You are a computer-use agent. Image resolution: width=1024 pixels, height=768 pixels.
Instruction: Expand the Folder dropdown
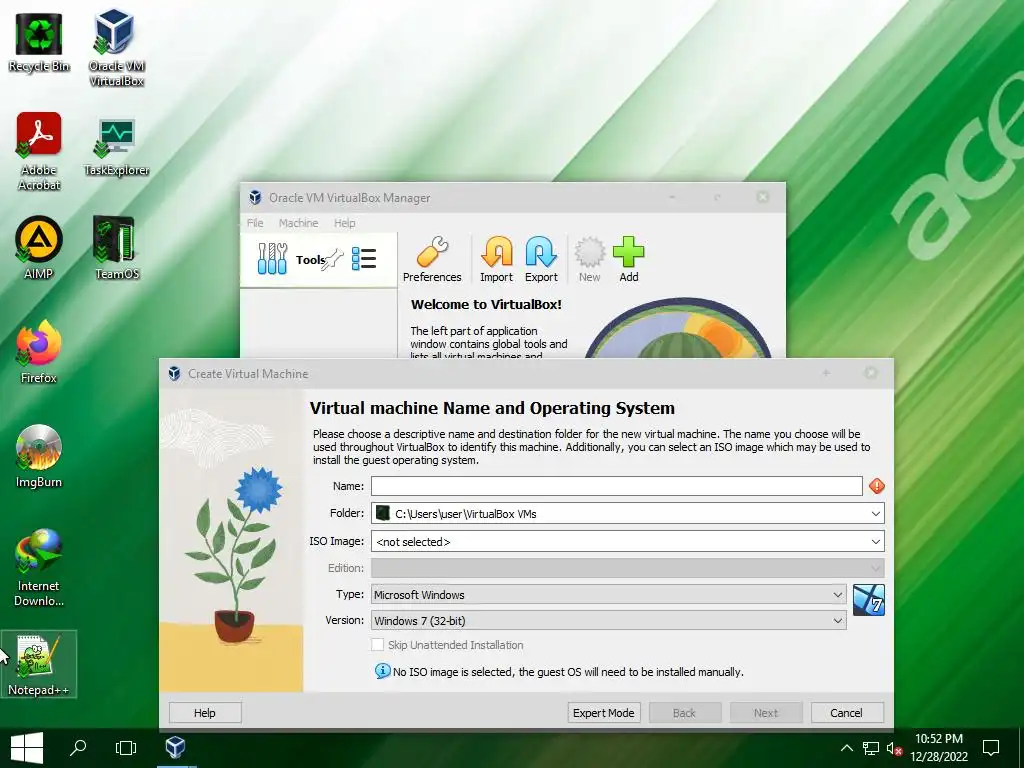[x=875, y=514]
